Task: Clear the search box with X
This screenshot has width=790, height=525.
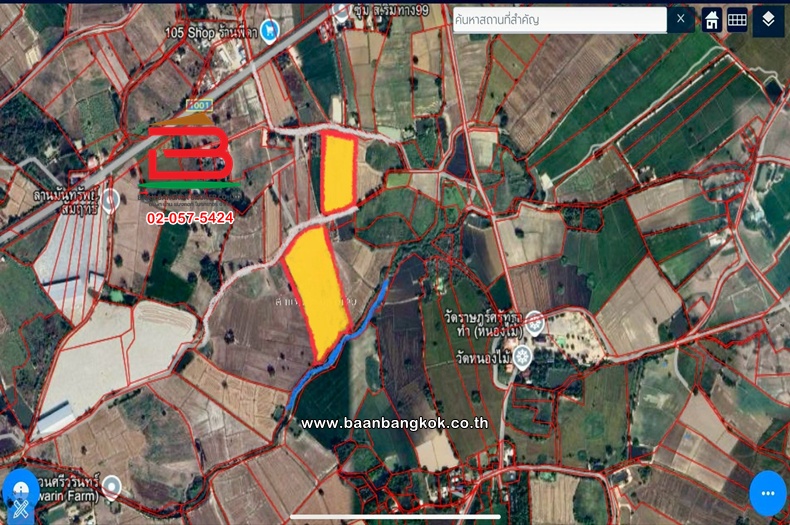Action: pyautogui.click(x=681, y=19)
